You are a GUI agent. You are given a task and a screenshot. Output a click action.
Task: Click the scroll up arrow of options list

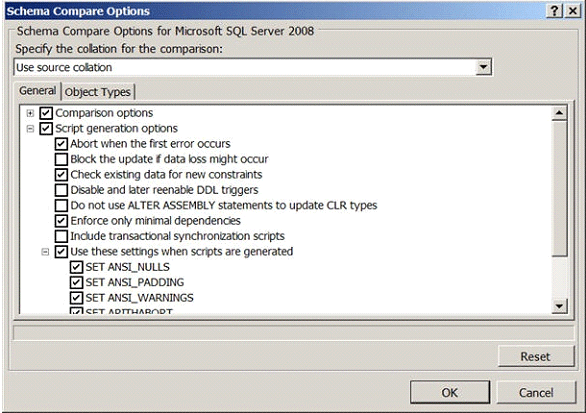(x=559, y=113)
